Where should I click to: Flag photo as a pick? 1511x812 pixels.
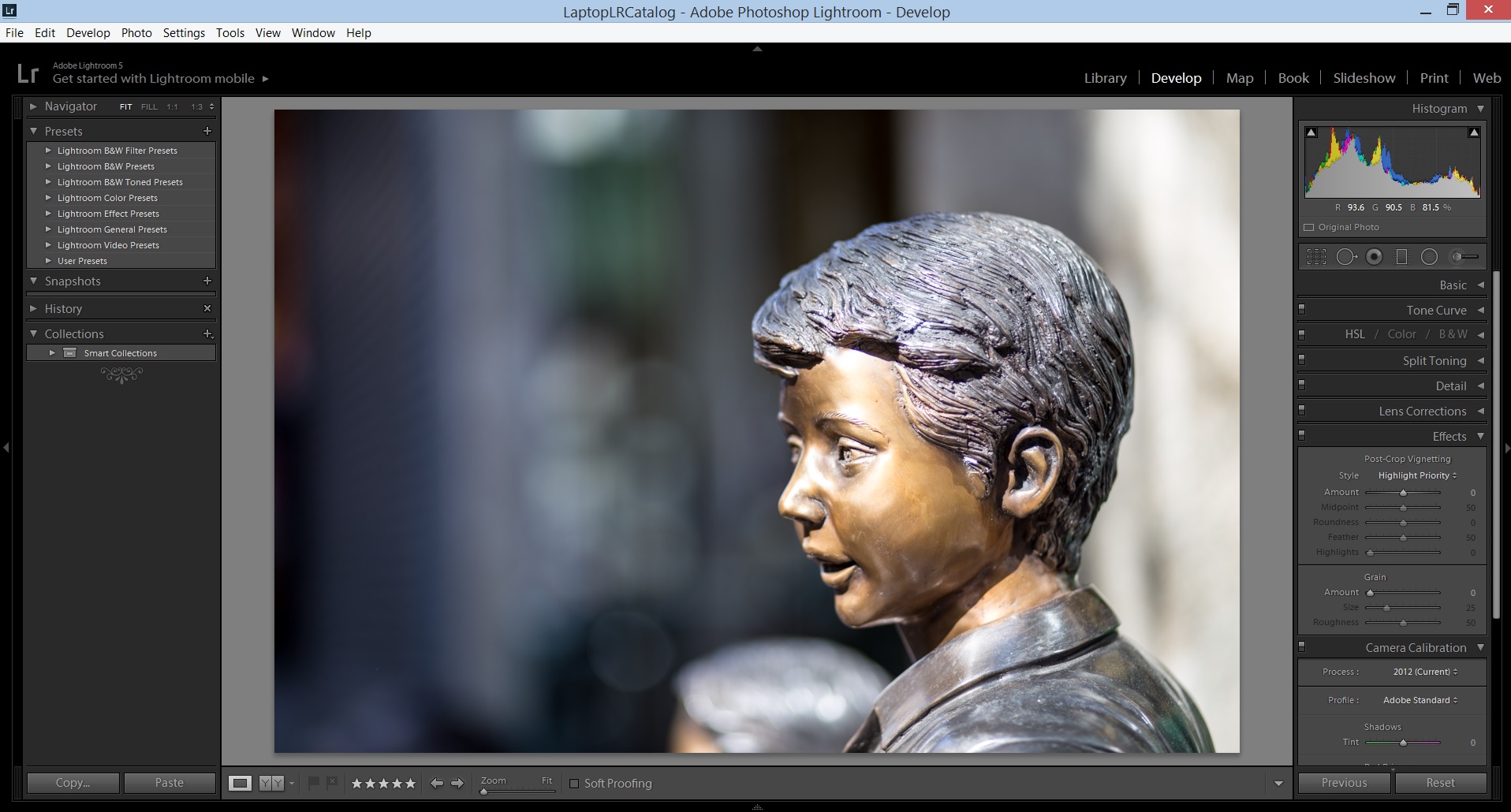[313, 782]
